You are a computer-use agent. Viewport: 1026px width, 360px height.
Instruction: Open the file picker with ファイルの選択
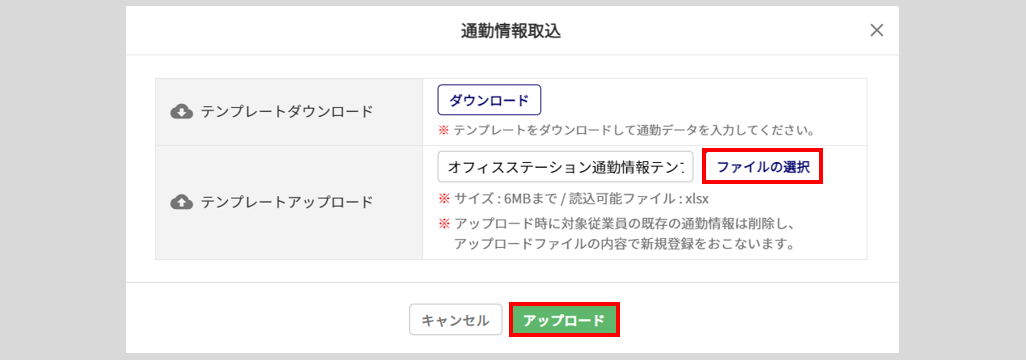click(763, 167)
